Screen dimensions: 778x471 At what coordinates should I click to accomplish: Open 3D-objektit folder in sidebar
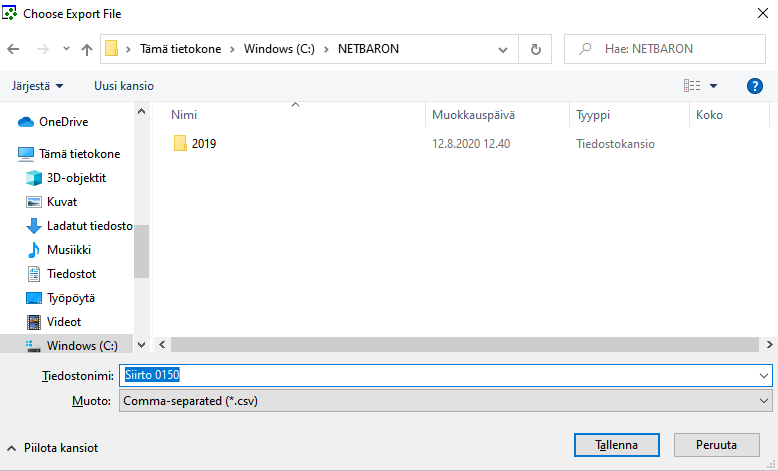pyautogui.click(x=76, y=178)
